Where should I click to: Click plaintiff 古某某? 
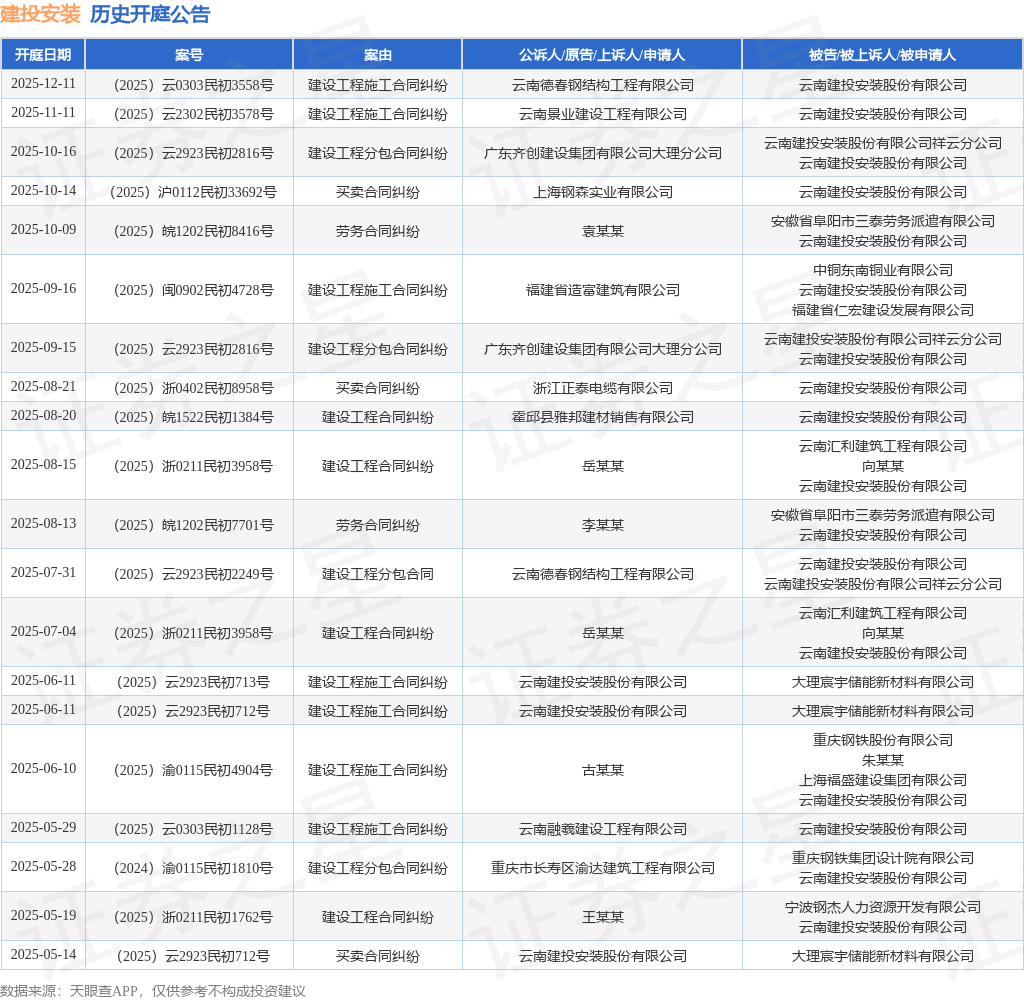[x=603, y=770]
